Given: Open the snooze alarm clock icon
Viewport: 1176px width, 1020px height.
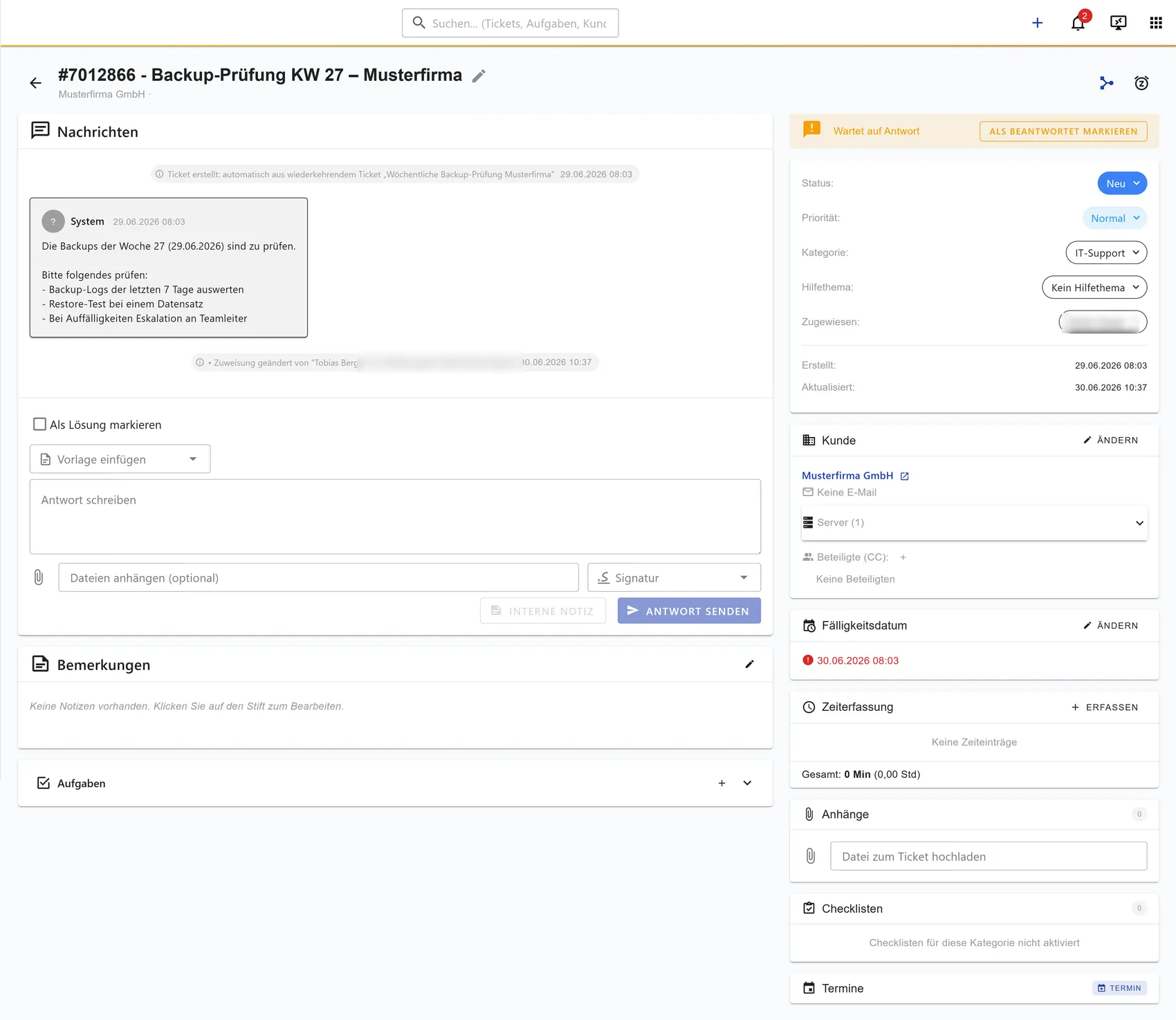Looking at the screenshot, I should (1141, 83).
